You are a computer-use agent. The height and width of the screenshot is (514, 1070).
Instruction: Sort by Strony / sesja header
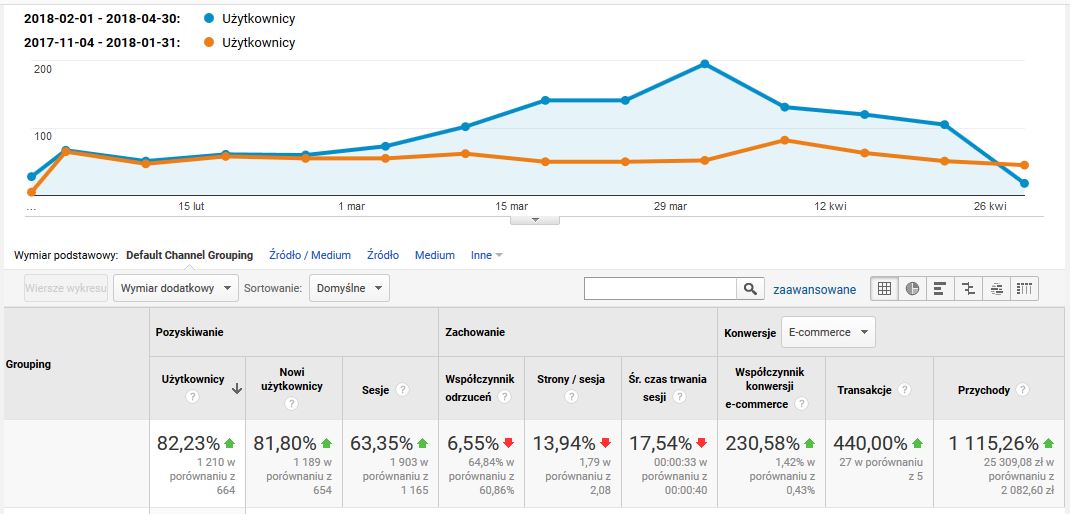coord(571,380)
